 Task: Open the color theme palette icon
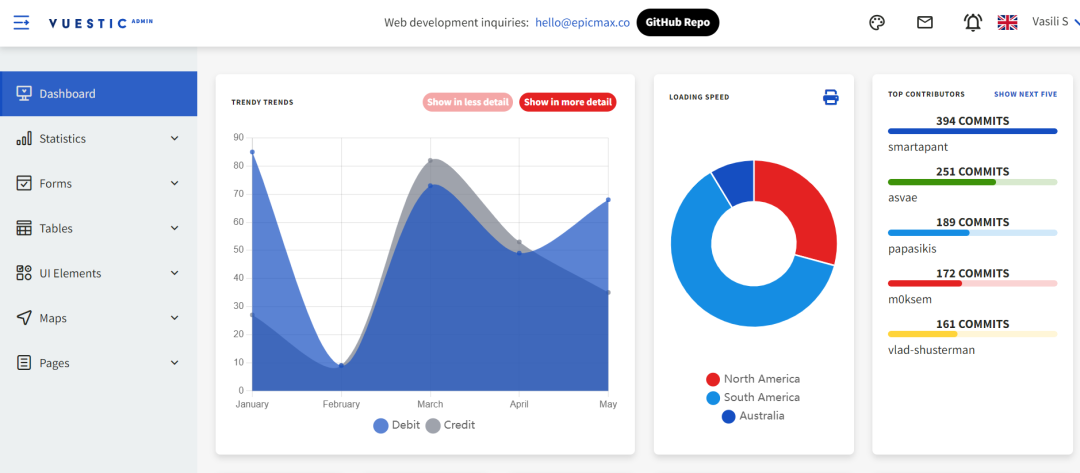pos(877,22)
